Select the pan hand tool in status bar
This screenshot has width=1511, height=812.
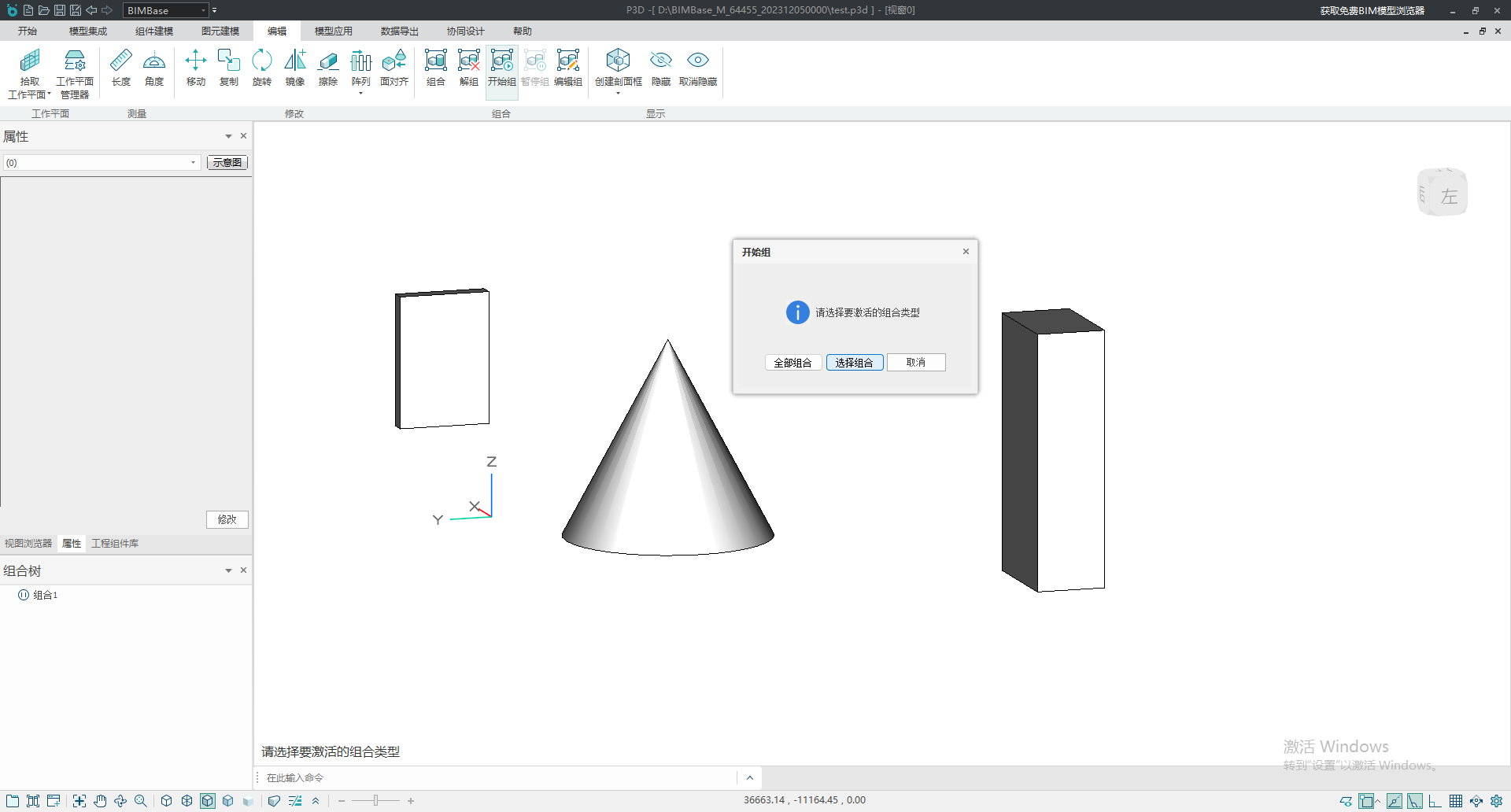[100, 801]
